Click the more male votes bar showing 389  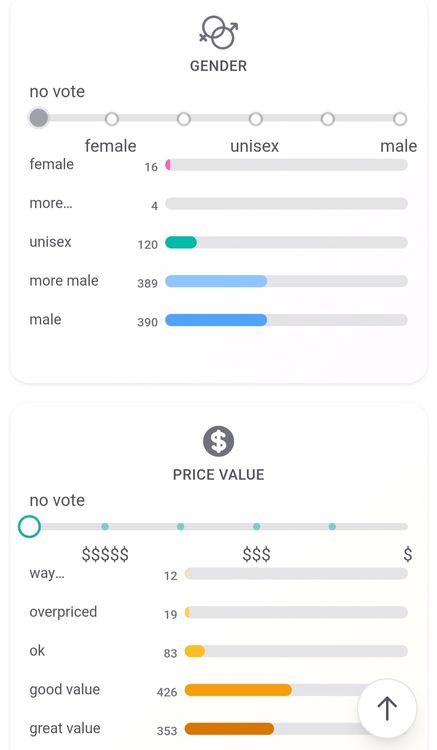[x=286, y=281]
